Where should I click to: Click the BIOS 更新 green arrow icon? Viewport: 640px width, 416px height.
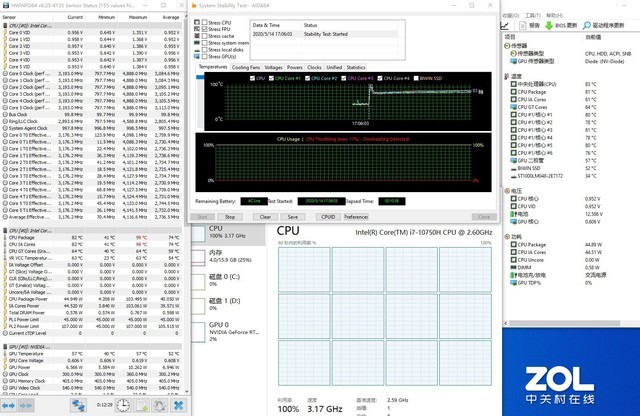(x=550, y=25)
